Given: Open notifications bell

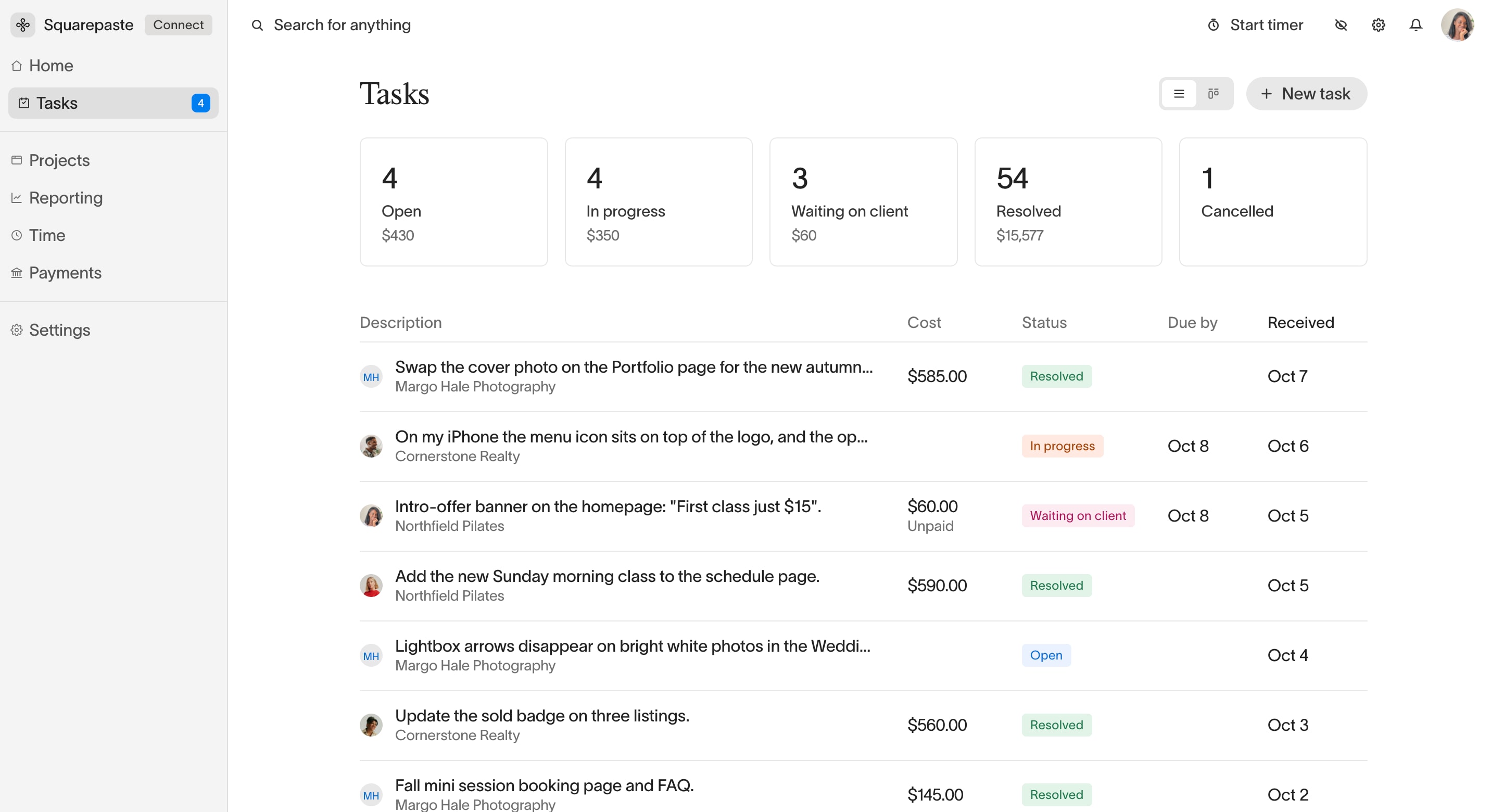Looking at the screenshot, I should pos(1416,25).
